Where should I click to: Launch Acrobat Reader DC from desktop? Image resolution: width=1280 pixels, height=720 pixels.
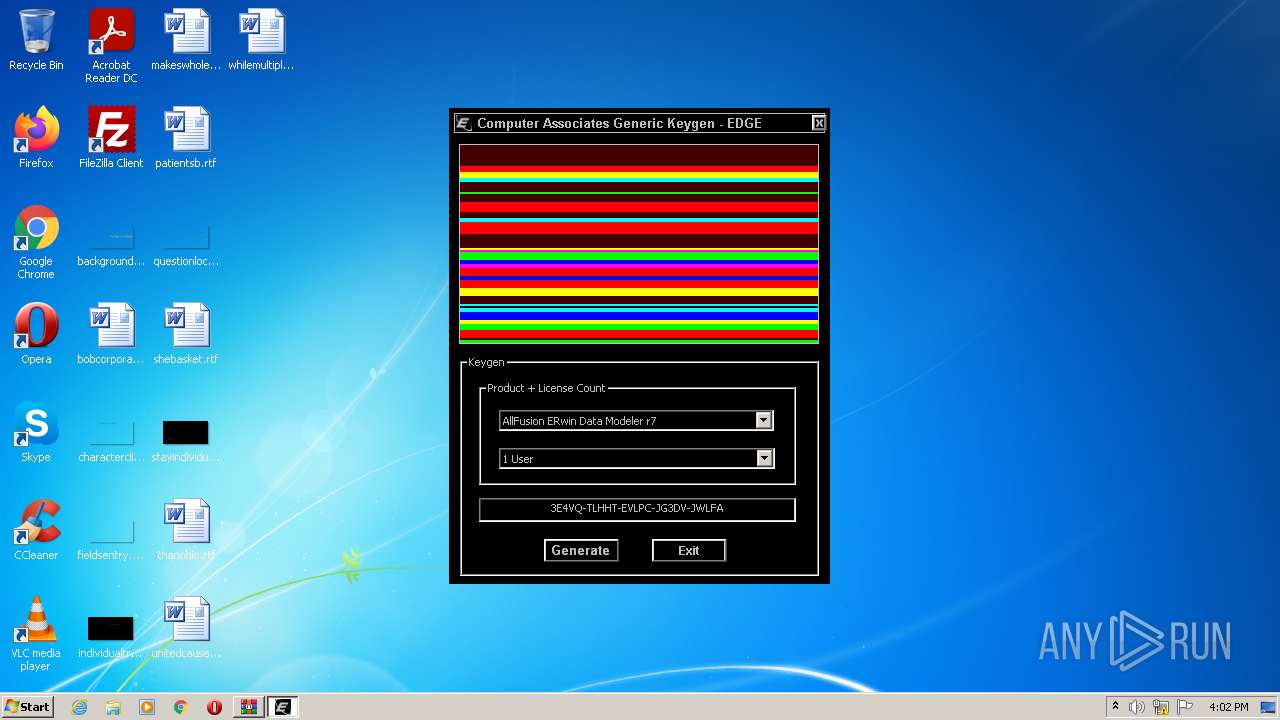[x=111, y=47]
